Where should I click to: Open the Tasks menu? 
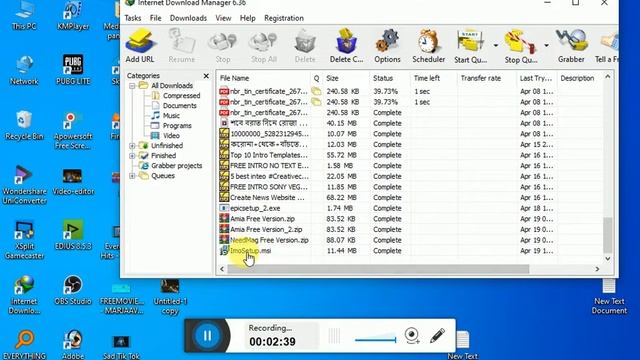133,18
